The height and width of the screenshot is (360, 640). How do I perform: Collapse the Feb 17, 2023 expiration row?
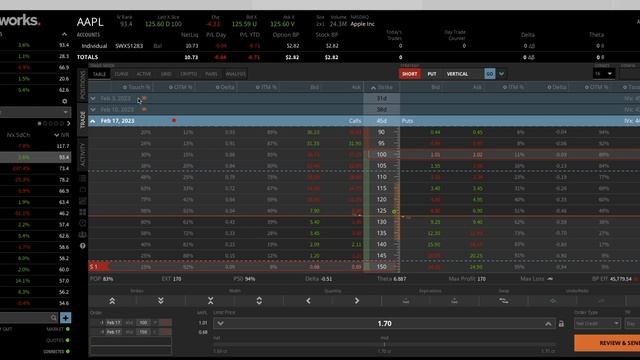[x=93, y=121]
